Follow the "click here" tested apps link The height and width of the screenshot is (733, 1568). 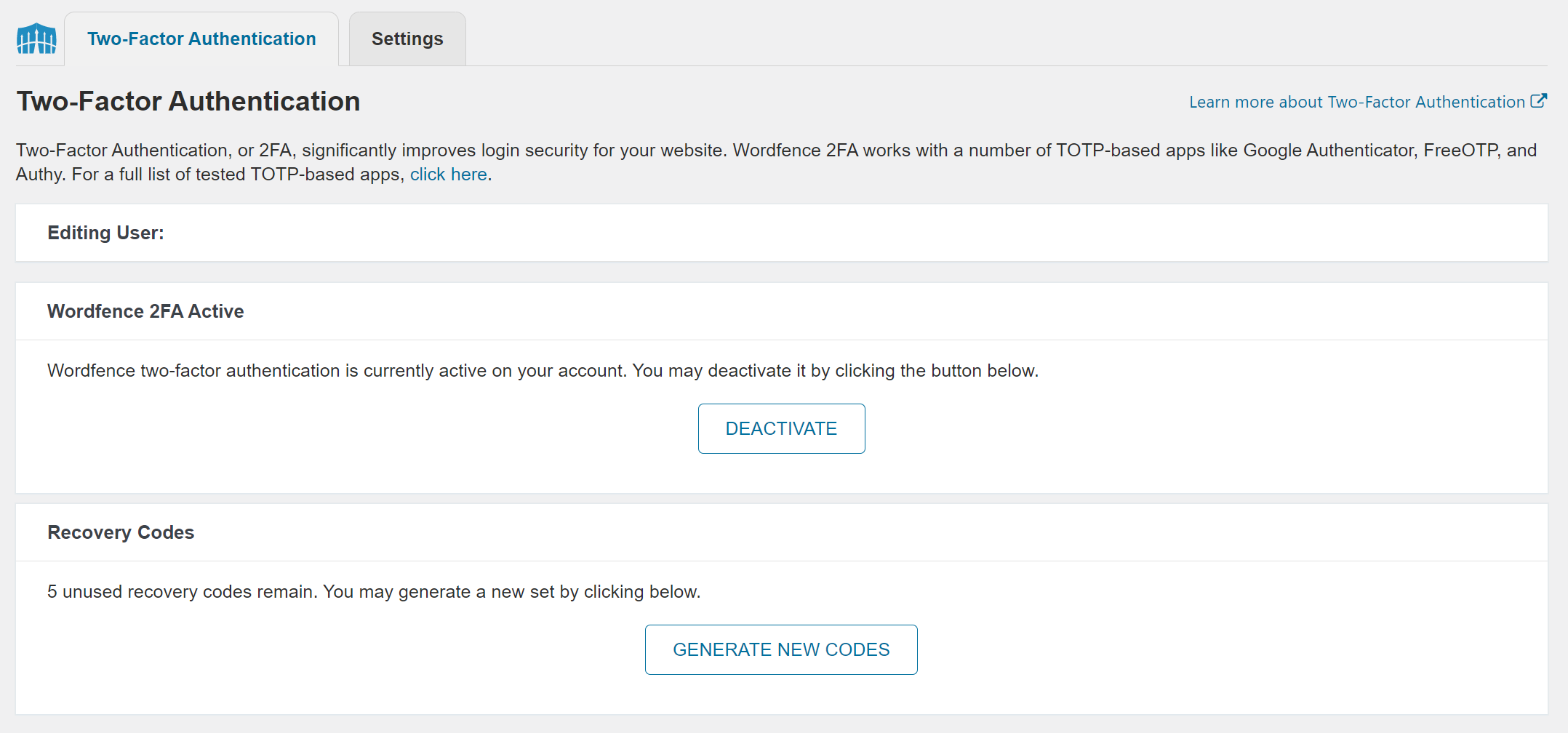[x=448, y=175]
